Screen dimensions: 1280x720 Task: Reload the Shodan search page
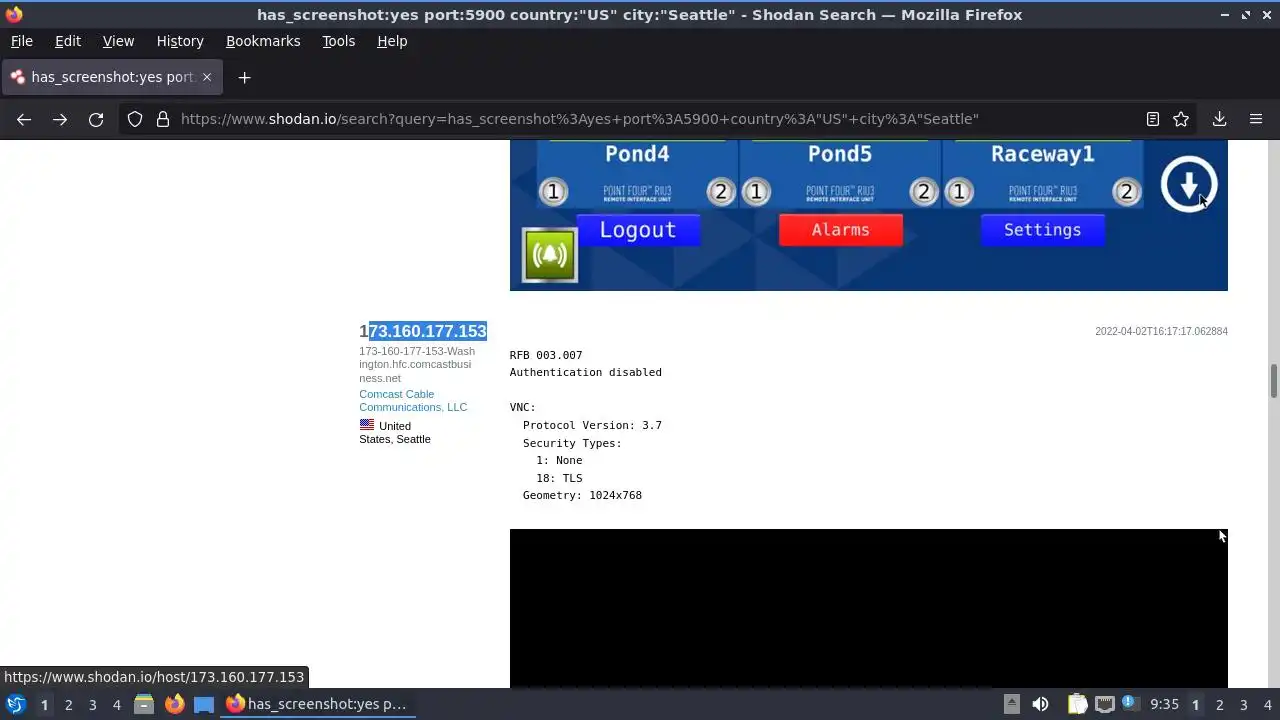96,119
